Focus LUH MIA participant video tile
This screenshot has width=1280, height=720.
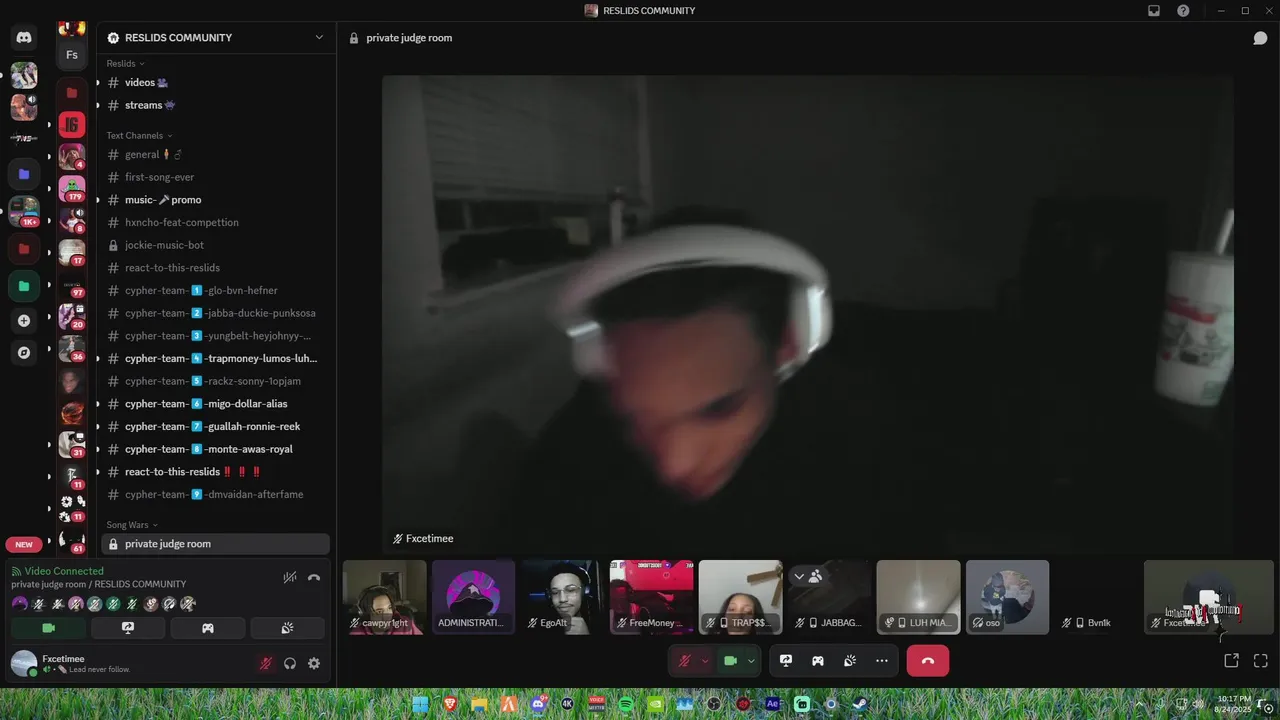click(919, 597)
